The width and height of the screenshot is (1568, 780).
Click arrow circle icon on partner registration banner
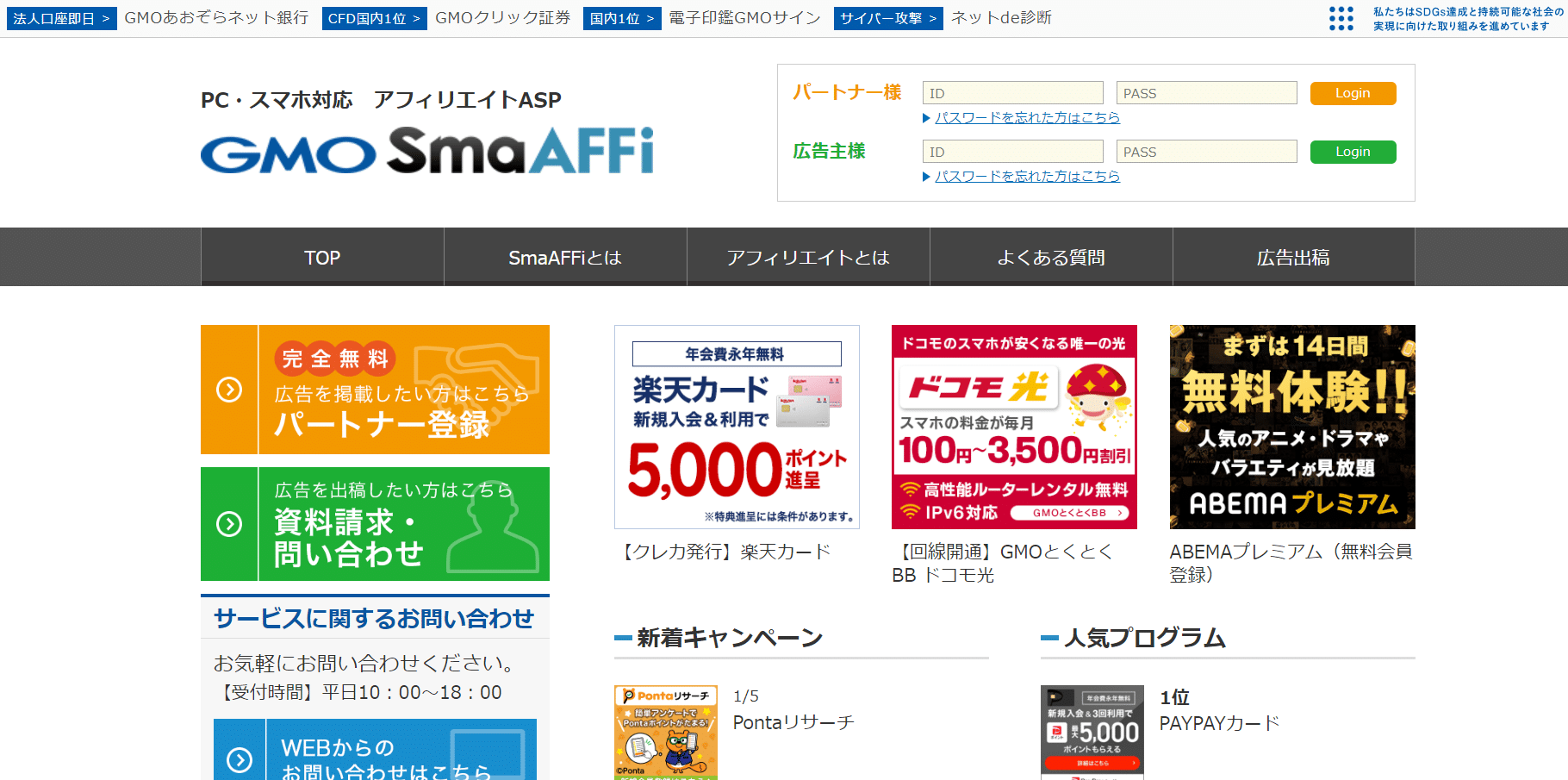point(229,390)
